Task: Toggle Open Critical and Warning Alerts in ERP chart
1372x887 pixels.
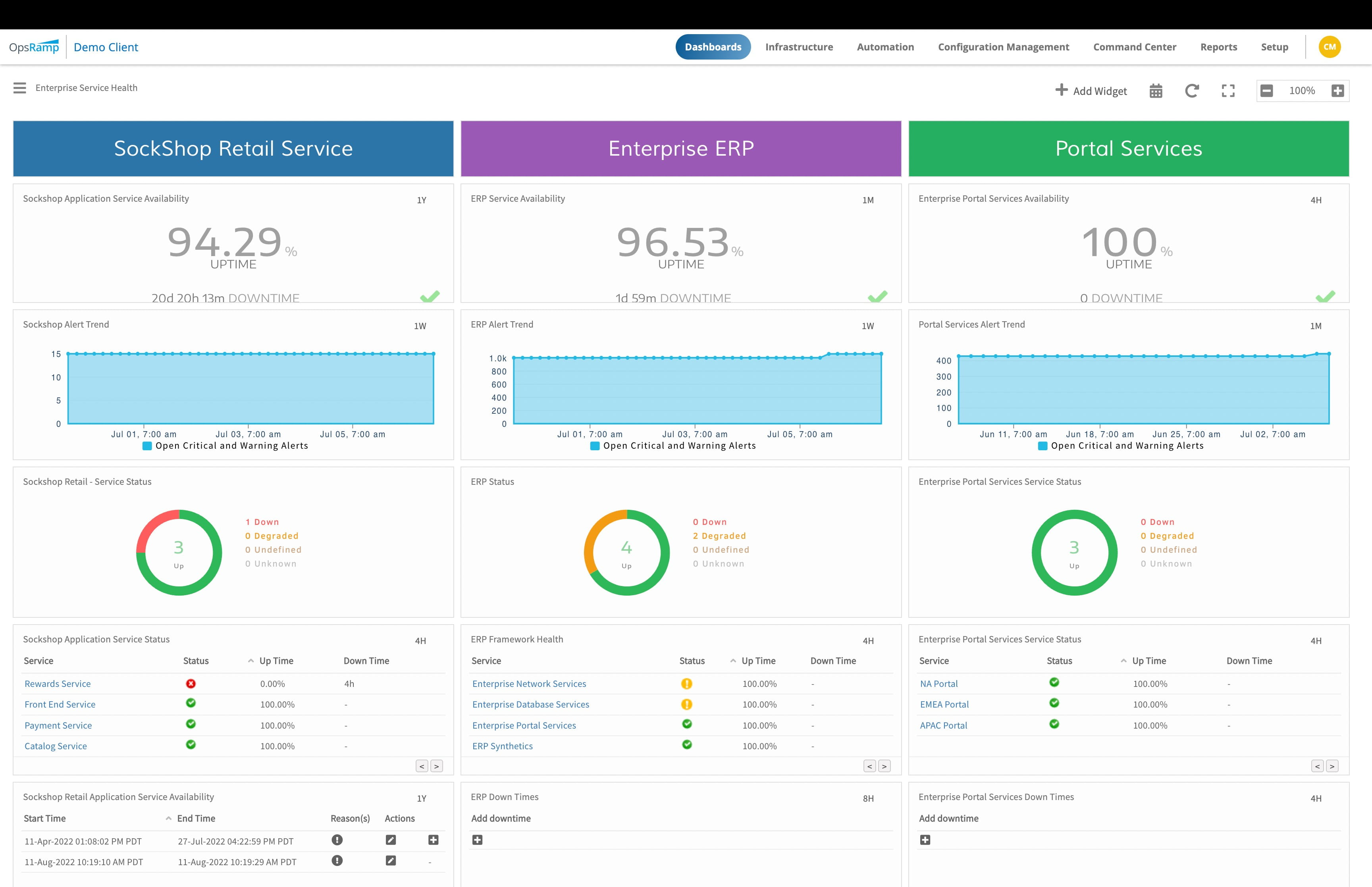Action: click(674, 445)
